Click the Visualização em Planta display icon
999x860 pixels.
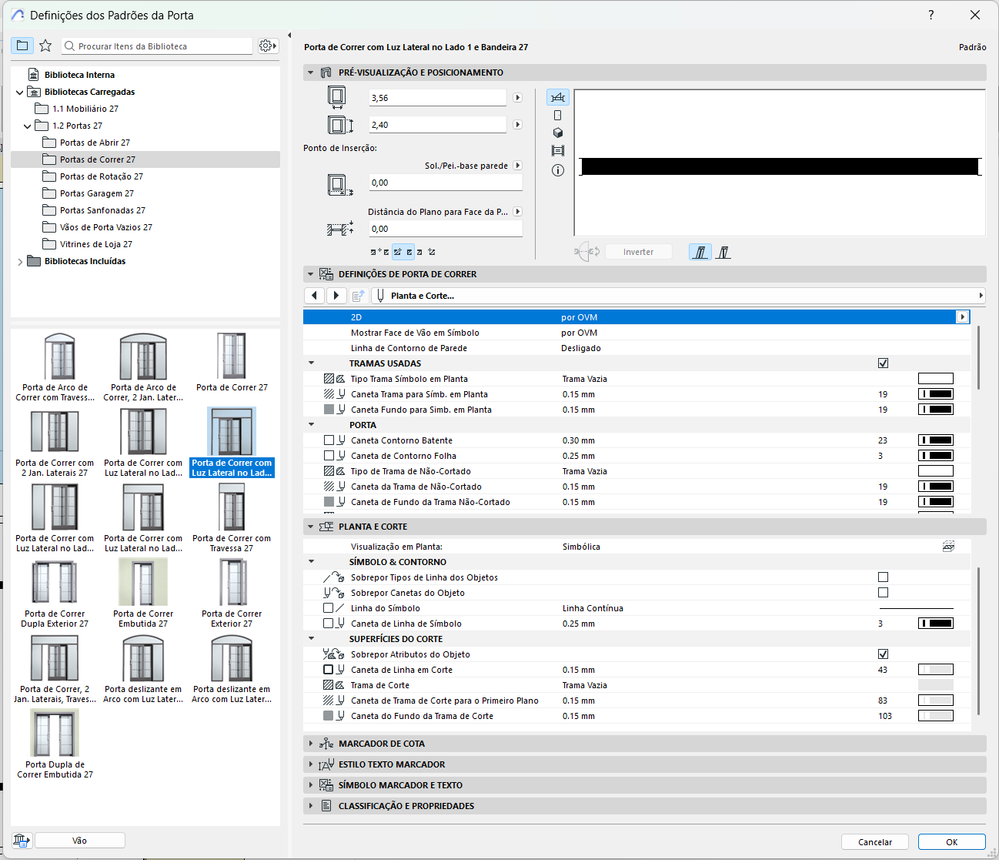[x=948, y=547]
